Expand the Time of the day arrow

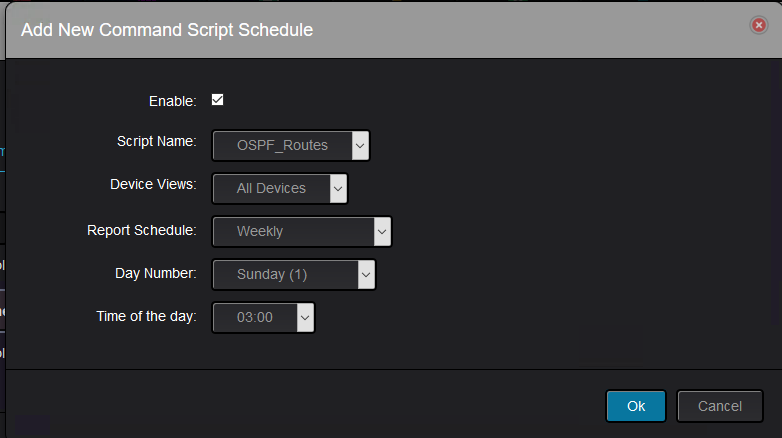[305, 317]
